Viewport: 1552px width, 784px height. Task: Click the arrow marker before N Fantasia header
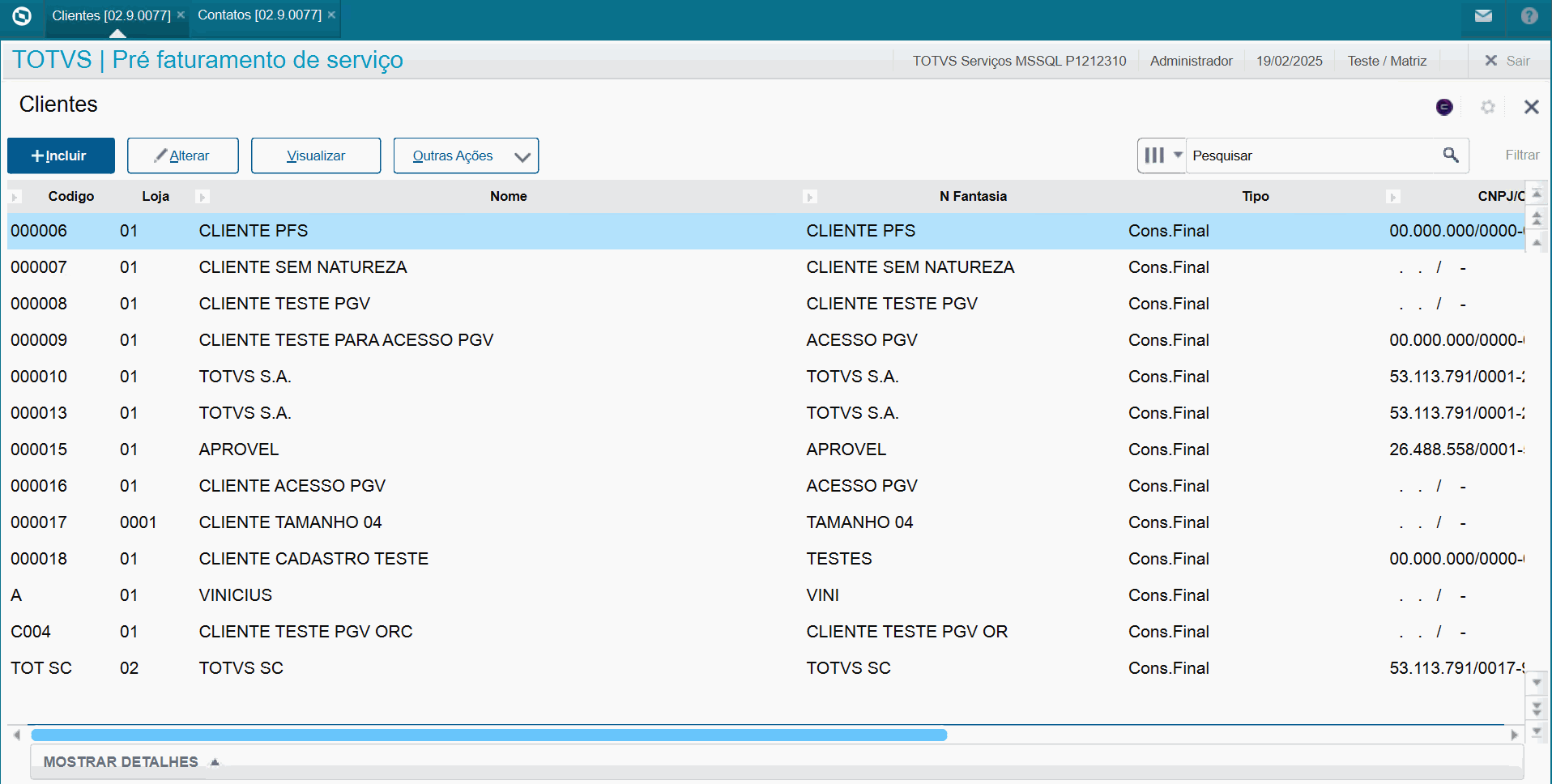[x=809, y=197]
